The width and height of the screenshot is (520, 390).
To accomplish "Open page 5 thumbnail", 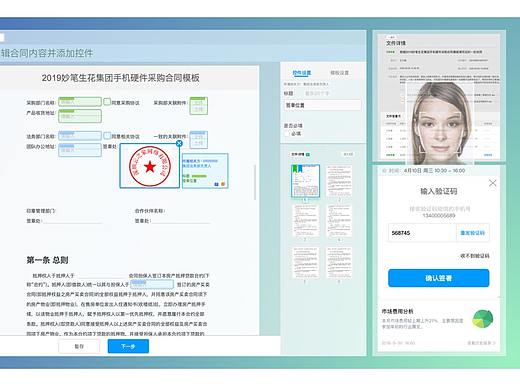I will click(x=305, y=263).
